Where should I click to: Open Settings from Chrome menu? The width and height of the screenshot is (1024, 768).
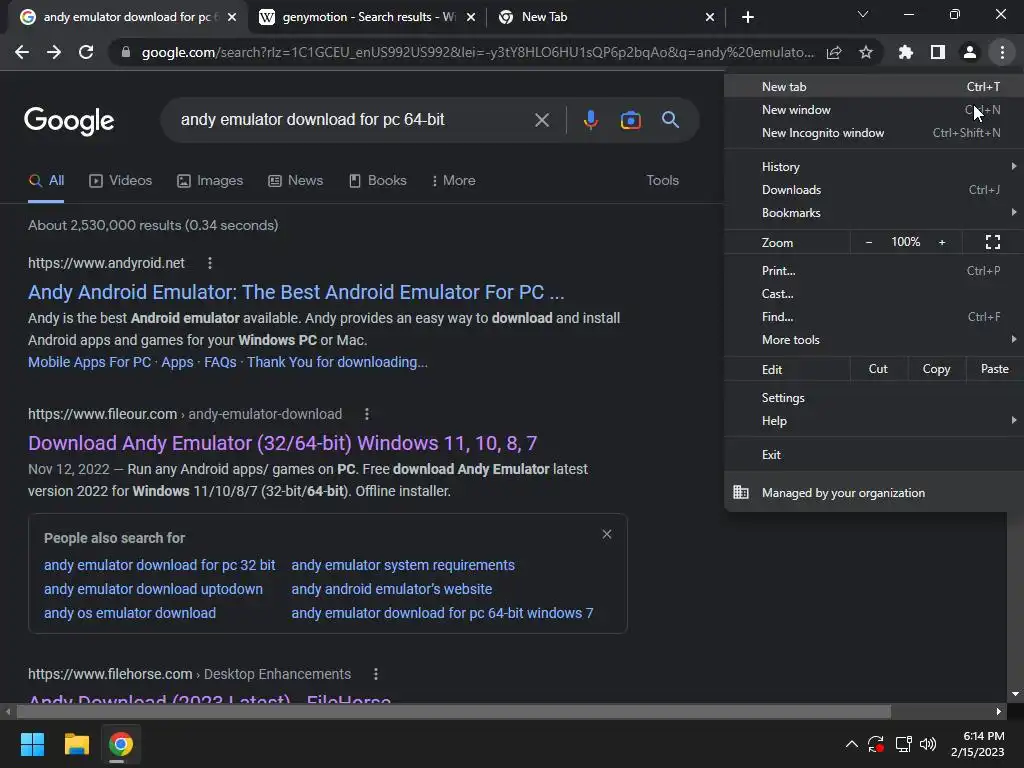[874, 398]
